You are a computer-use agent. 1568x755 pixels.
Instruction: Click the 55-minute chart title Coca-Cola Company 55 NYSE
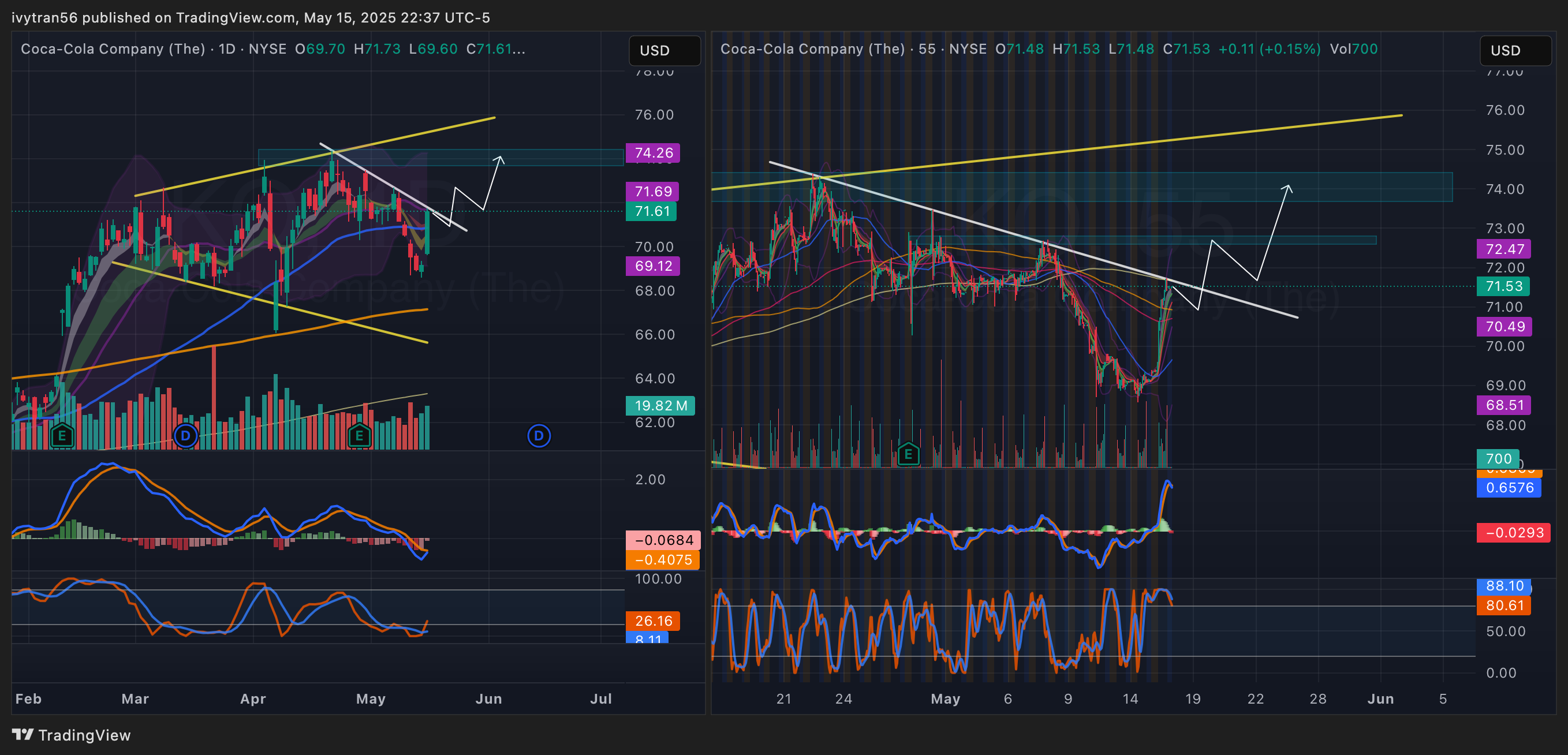tap(853, 48)
